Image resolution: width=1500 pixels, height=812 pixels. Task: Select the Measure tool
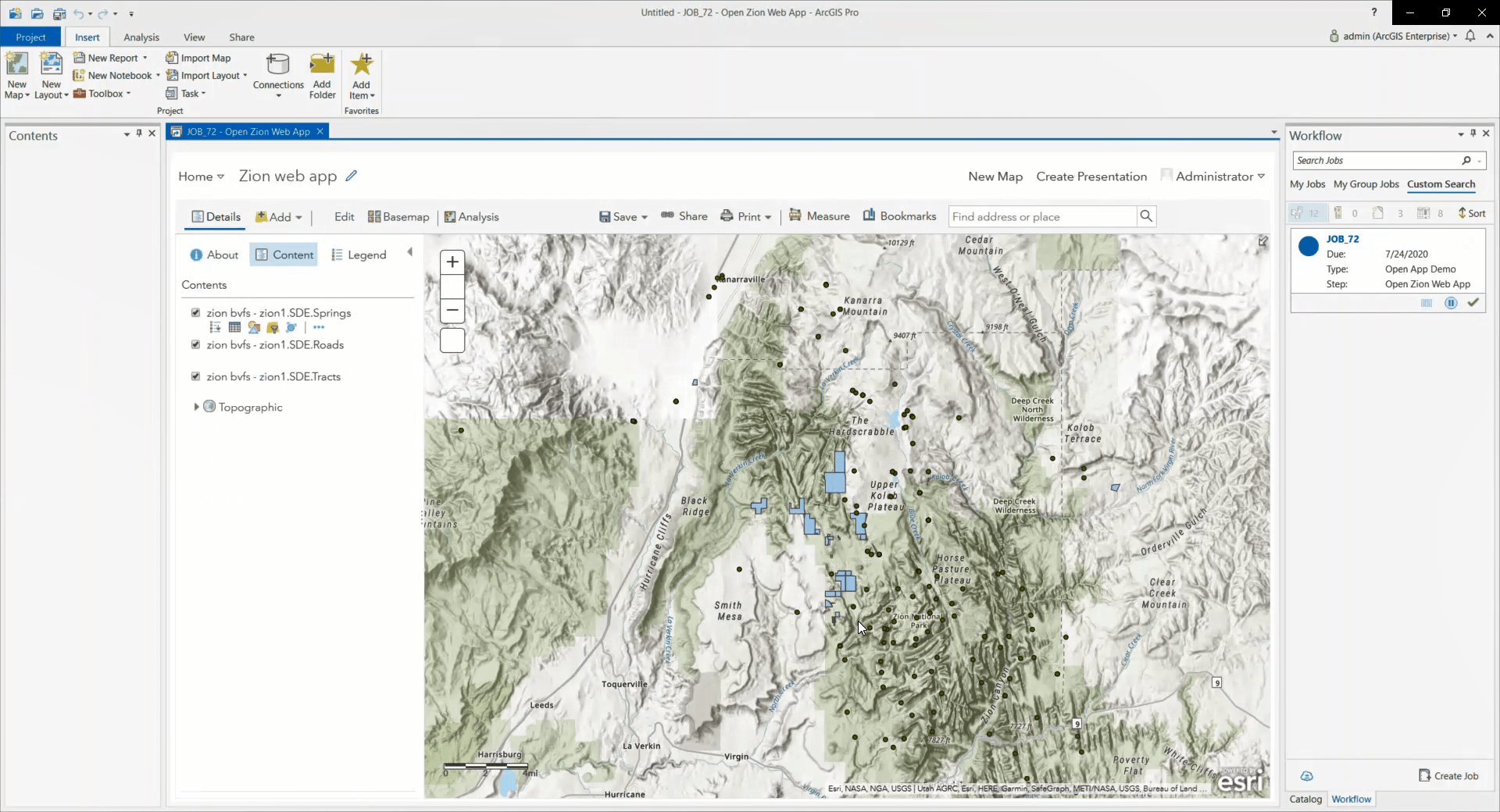(x=820, y=216)
